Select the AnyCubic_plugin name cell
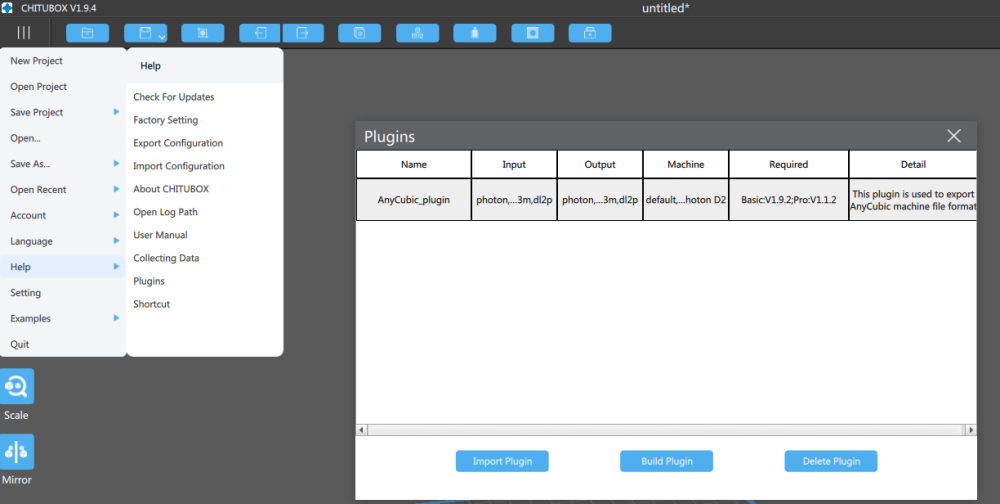Screen dimensions: 1000x504 (414, 200)
